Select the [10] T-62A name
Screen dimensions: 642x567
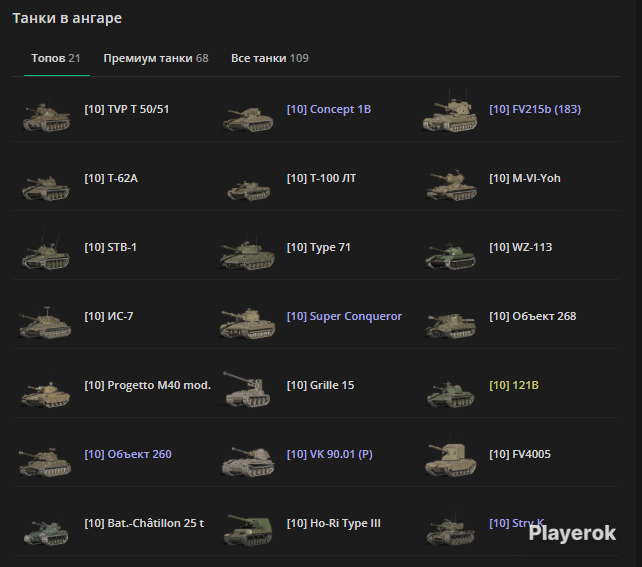pyautogui.click(x=111, y=178)
